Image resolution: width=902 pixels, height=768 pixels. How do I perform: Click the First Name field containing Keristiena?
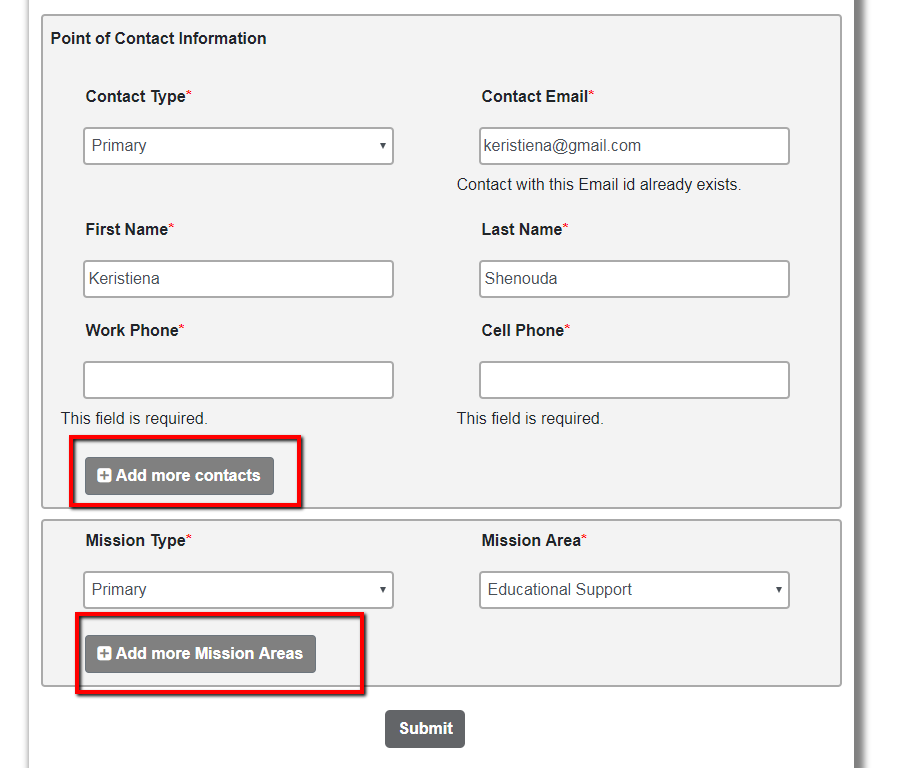(238, 279)
